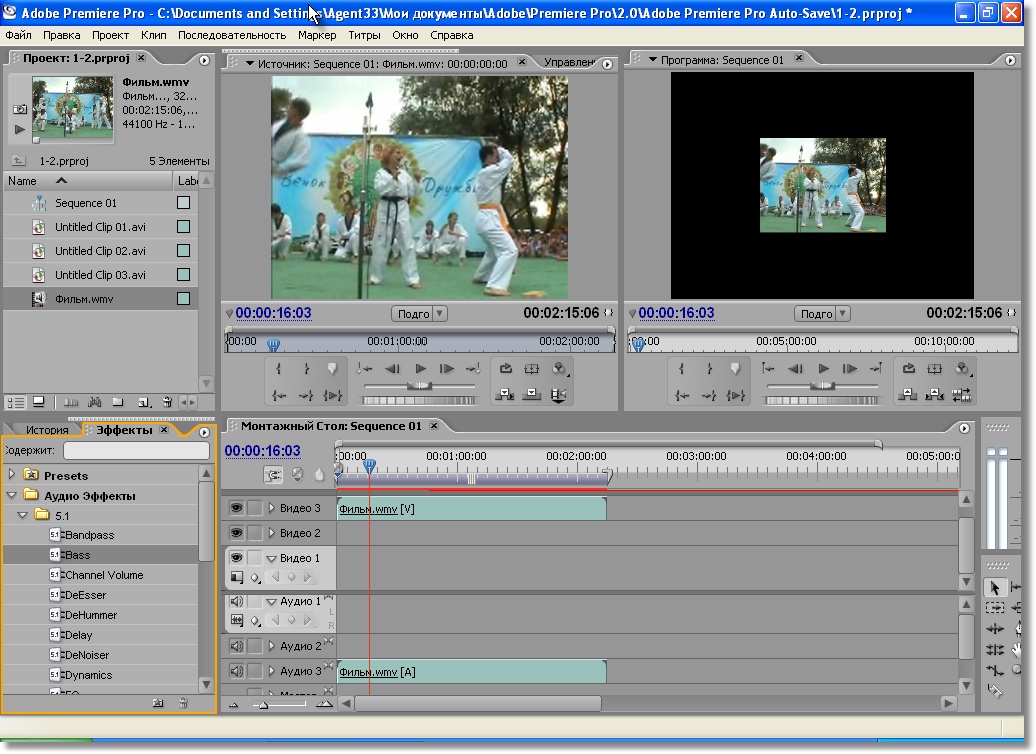This screenshot has height=754, width=1036.
Task: Toggle Safe Margins in Source monitor
Action: click(x=531, y=369)
